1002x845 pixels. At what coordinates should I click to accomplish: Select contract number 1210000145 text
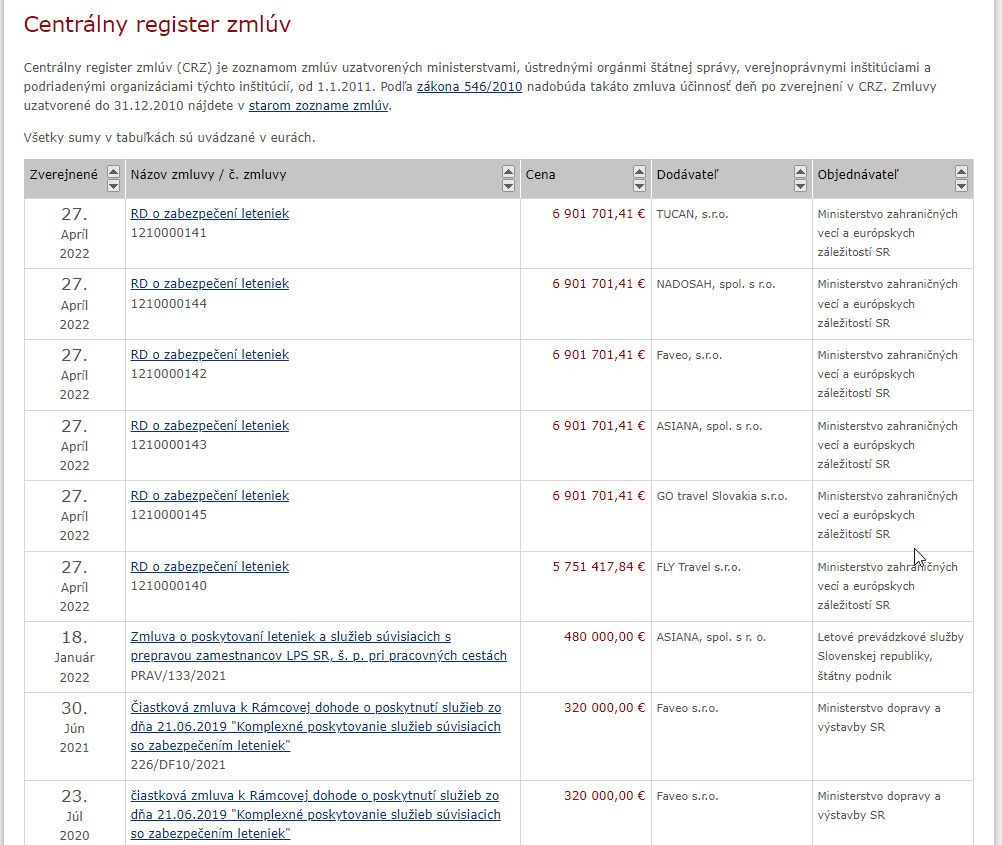[169, 515]
